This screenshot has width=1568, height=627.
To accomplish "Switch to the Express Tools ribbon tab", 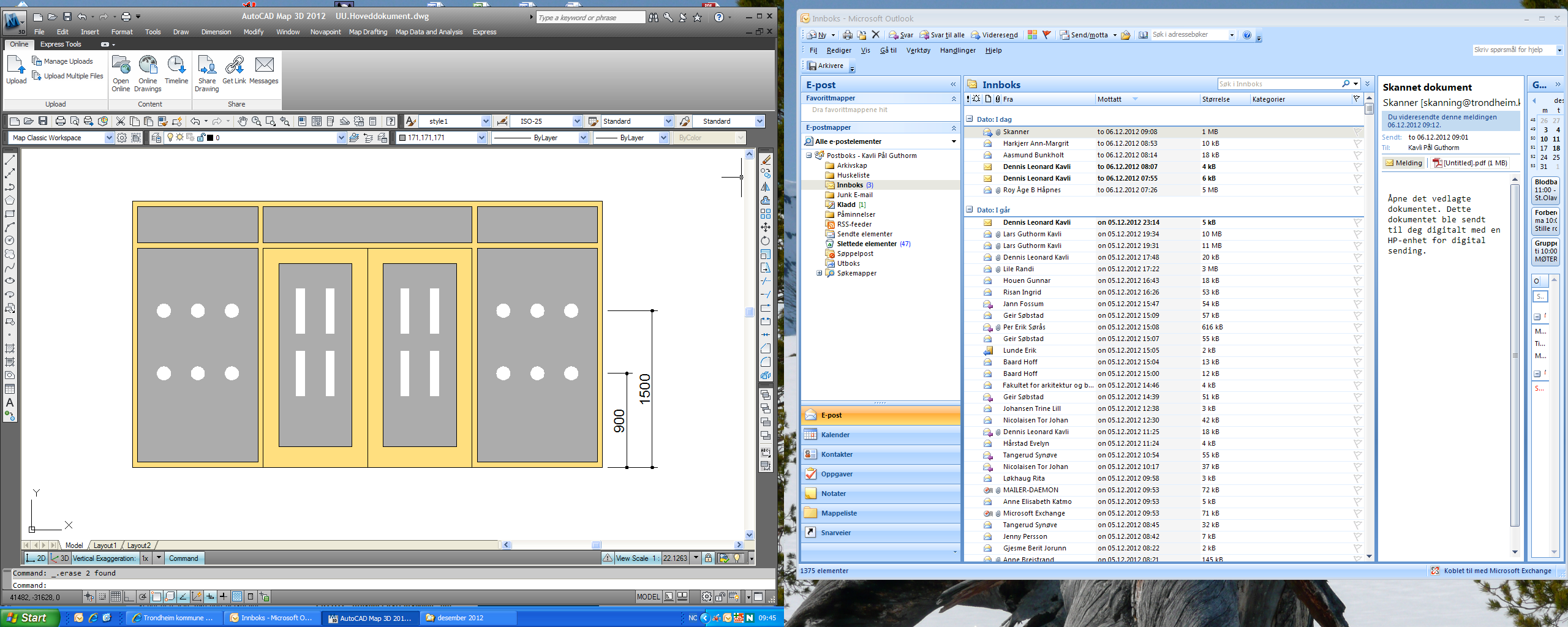I will click(61, 44).
